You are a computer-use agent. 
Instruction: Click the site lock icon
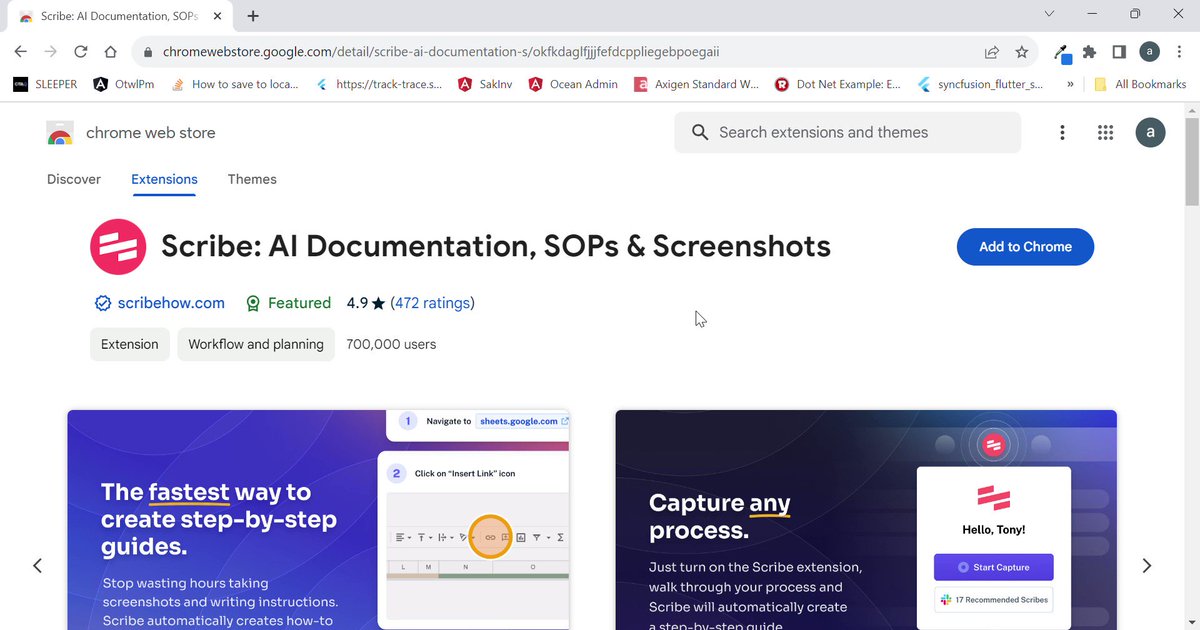click(146, 52)
